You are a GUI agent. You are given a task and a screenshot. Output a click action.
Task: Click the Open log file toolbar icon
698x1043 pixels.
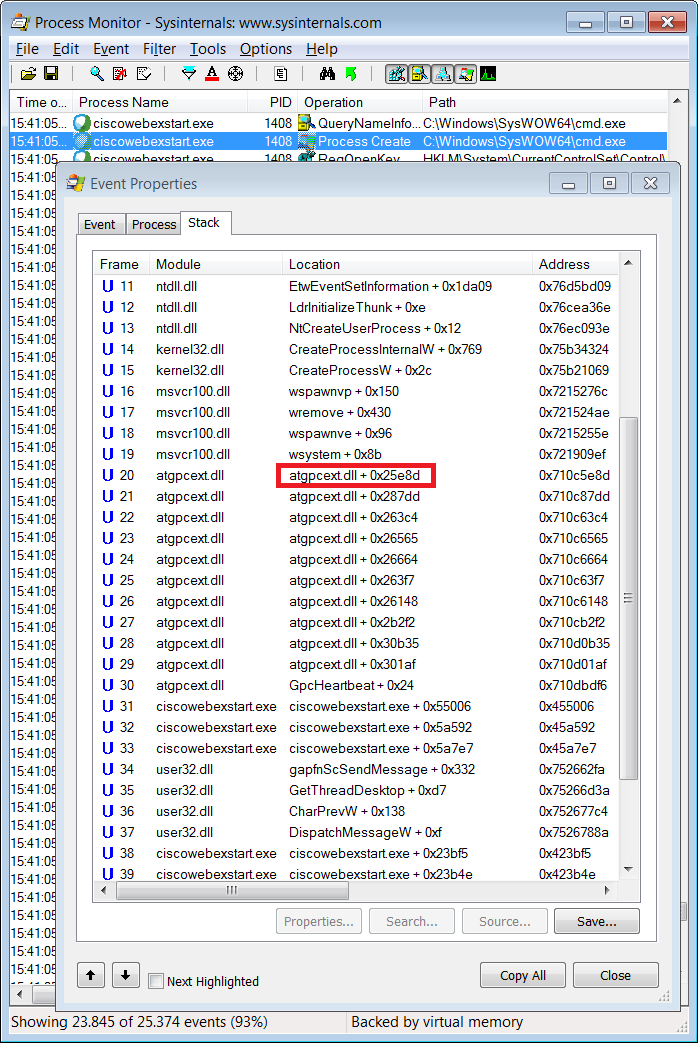coord(28,74)
